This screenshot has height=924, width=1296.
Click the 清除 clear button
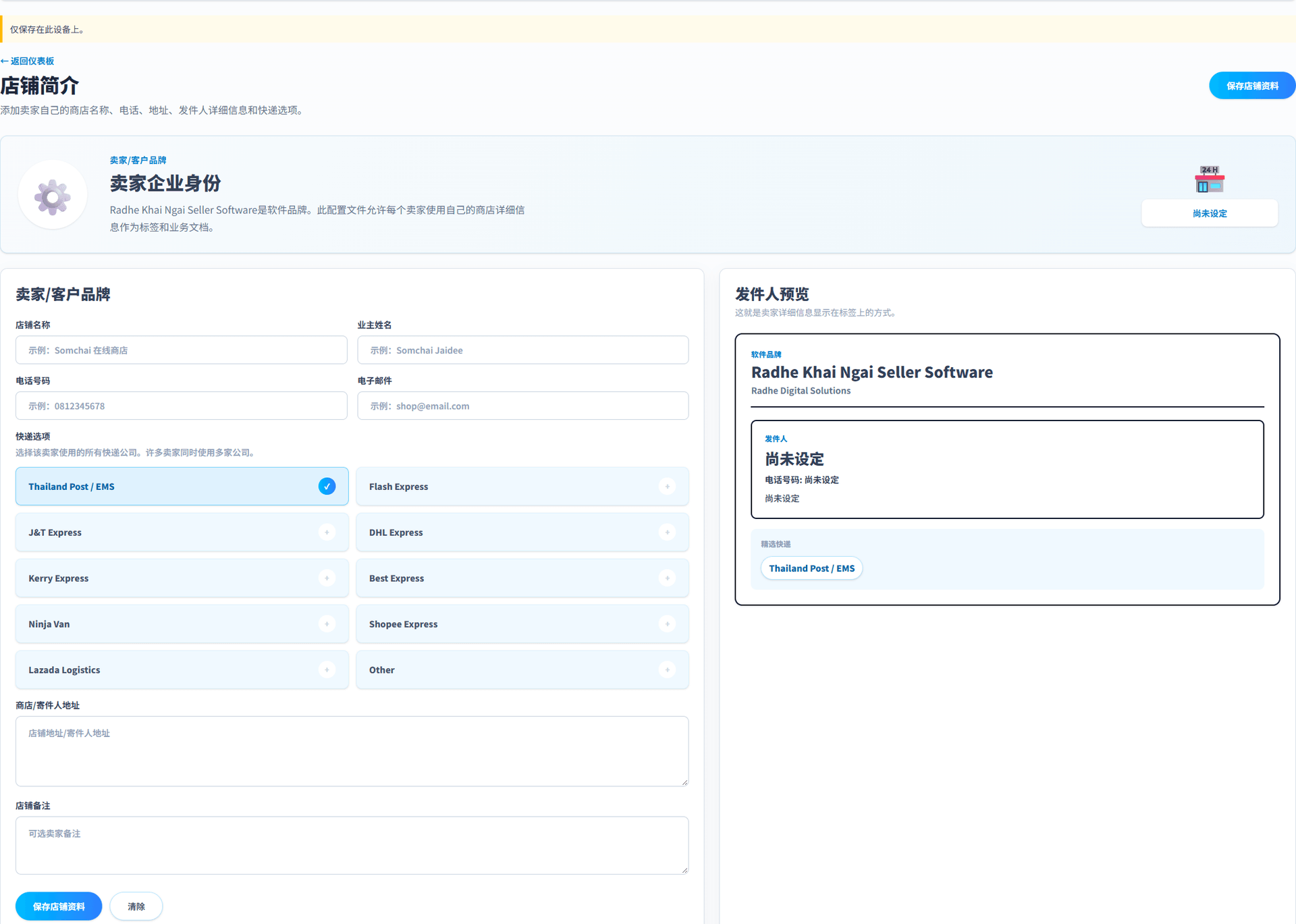coord(136,906)
